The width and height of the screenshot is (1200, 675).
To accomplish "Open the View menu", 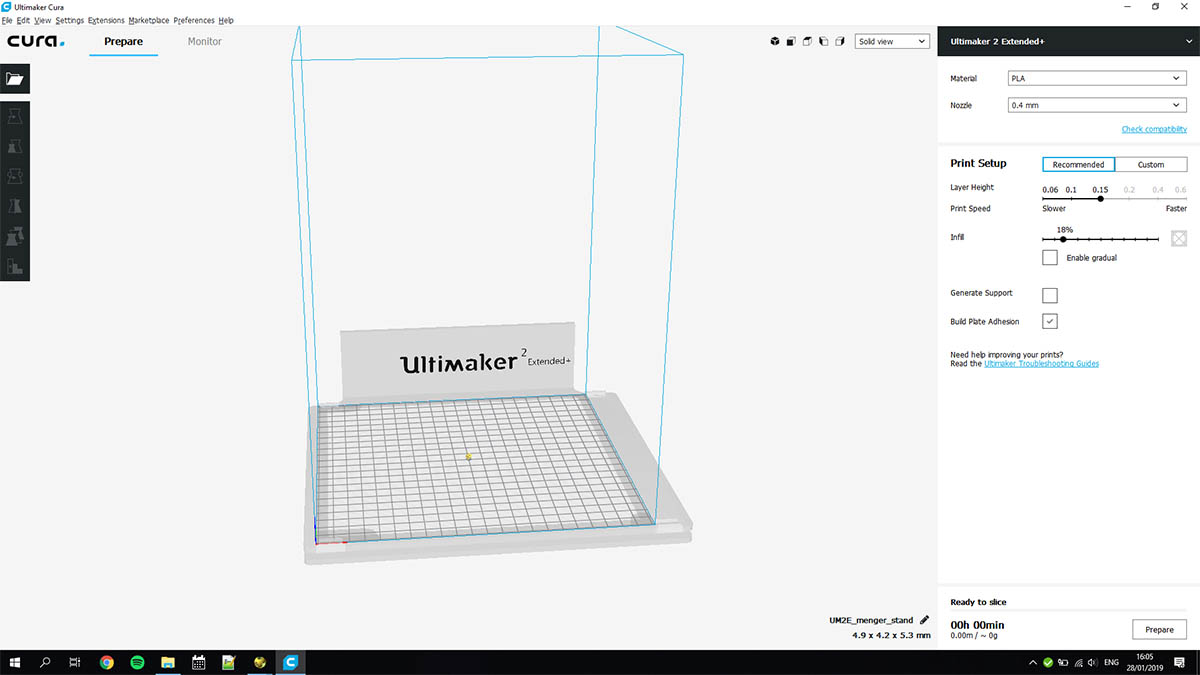I will click(x=43, y=20).
